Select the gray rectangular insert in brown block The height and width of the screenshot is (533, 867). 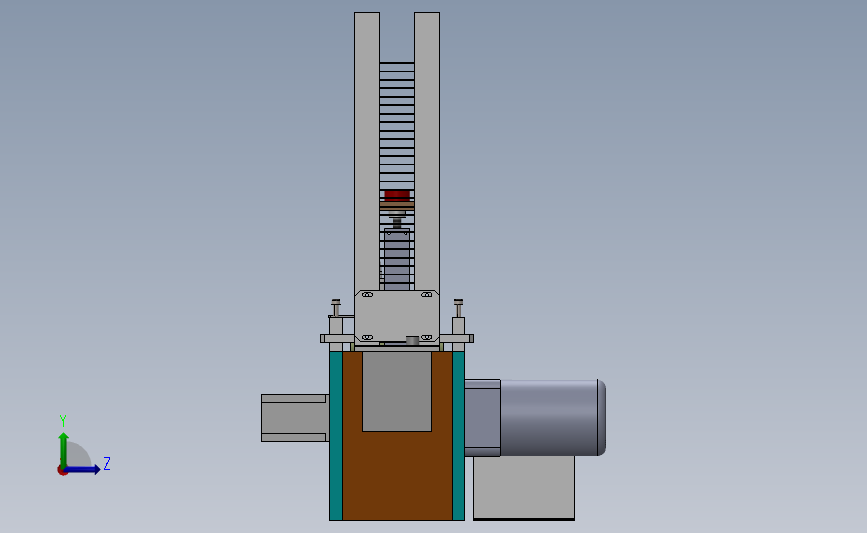[397, 391]
